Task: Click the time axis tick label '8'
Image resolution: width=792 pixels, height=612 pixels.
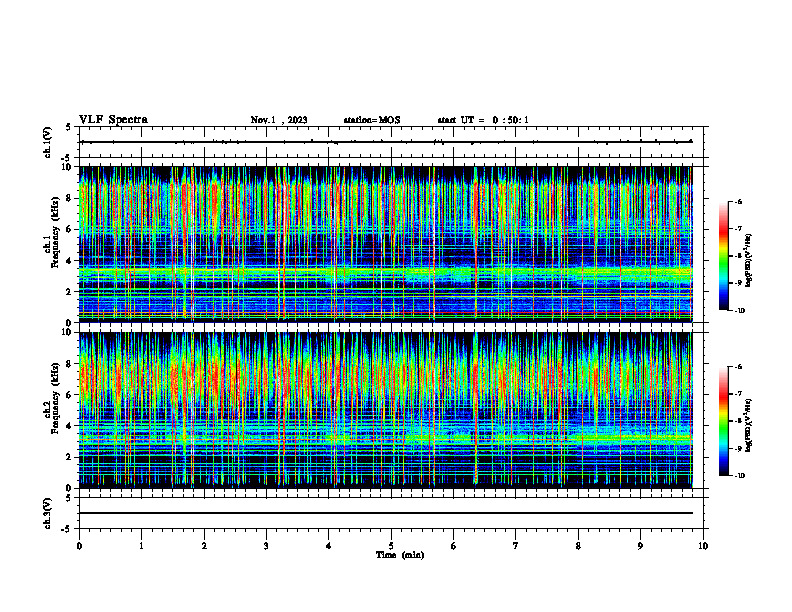Action: tap(578, 546)
